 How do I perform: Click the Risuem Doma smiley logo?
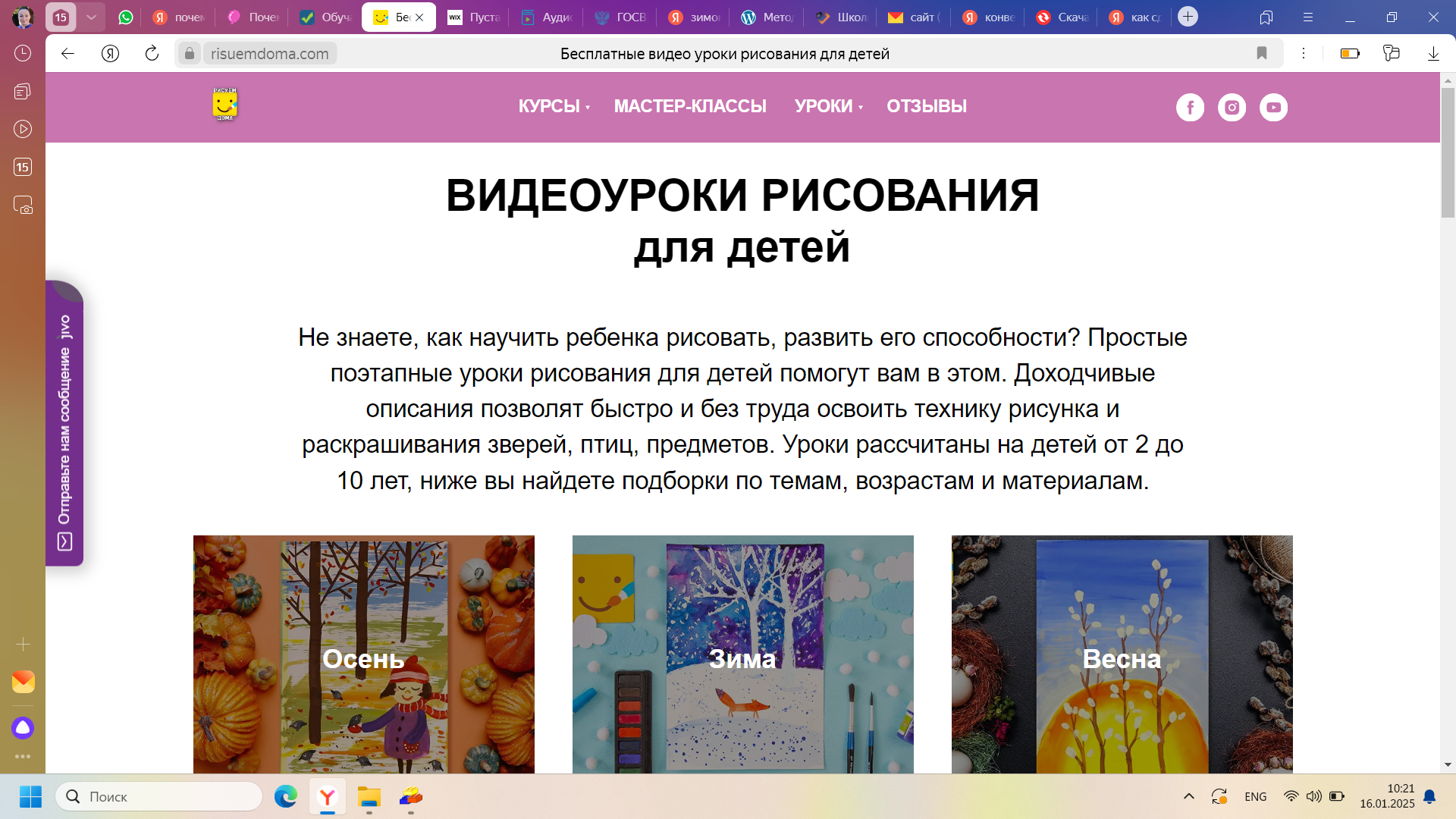tap(225, 105)
